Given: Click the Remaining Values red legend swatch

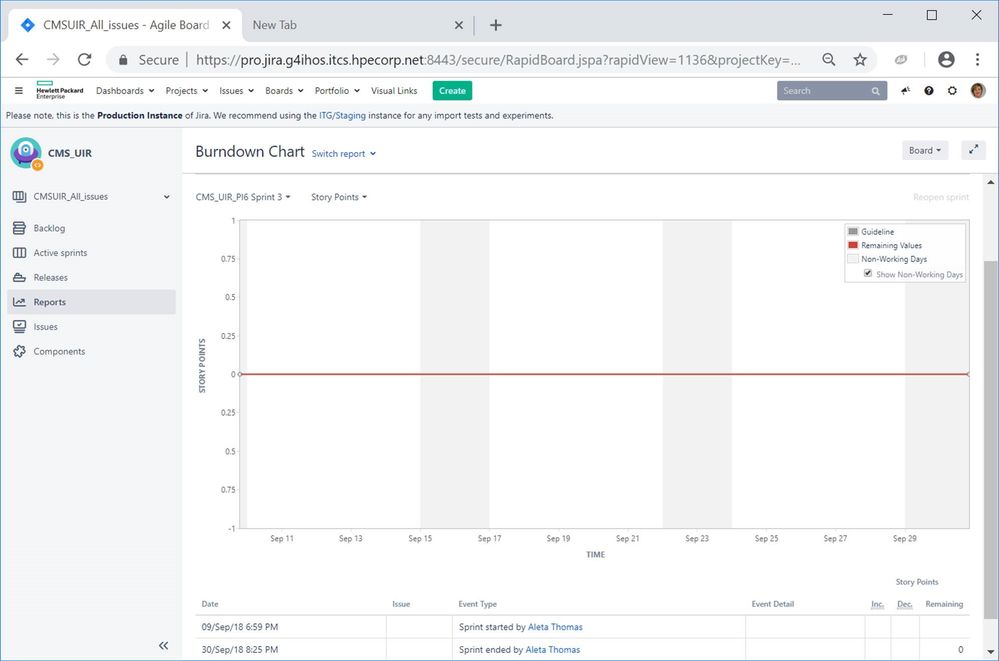Looking at the screenshot, I should point(852,245).
